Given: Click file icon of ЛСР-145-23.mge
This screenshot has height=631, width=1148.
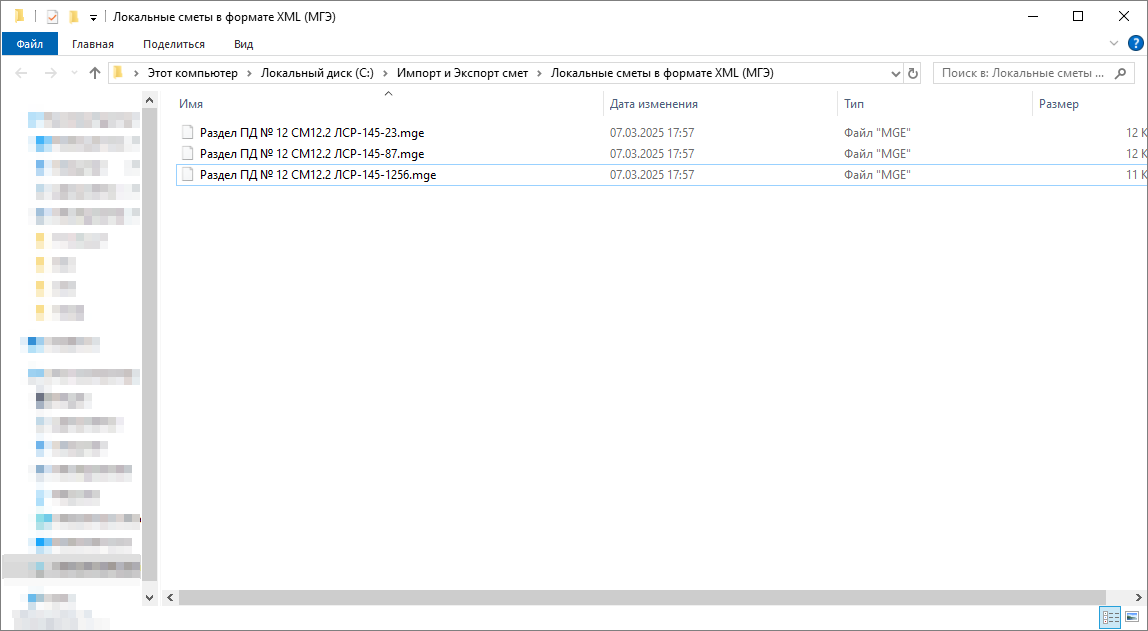Looking at the screenshot, I should coord(186,133).
